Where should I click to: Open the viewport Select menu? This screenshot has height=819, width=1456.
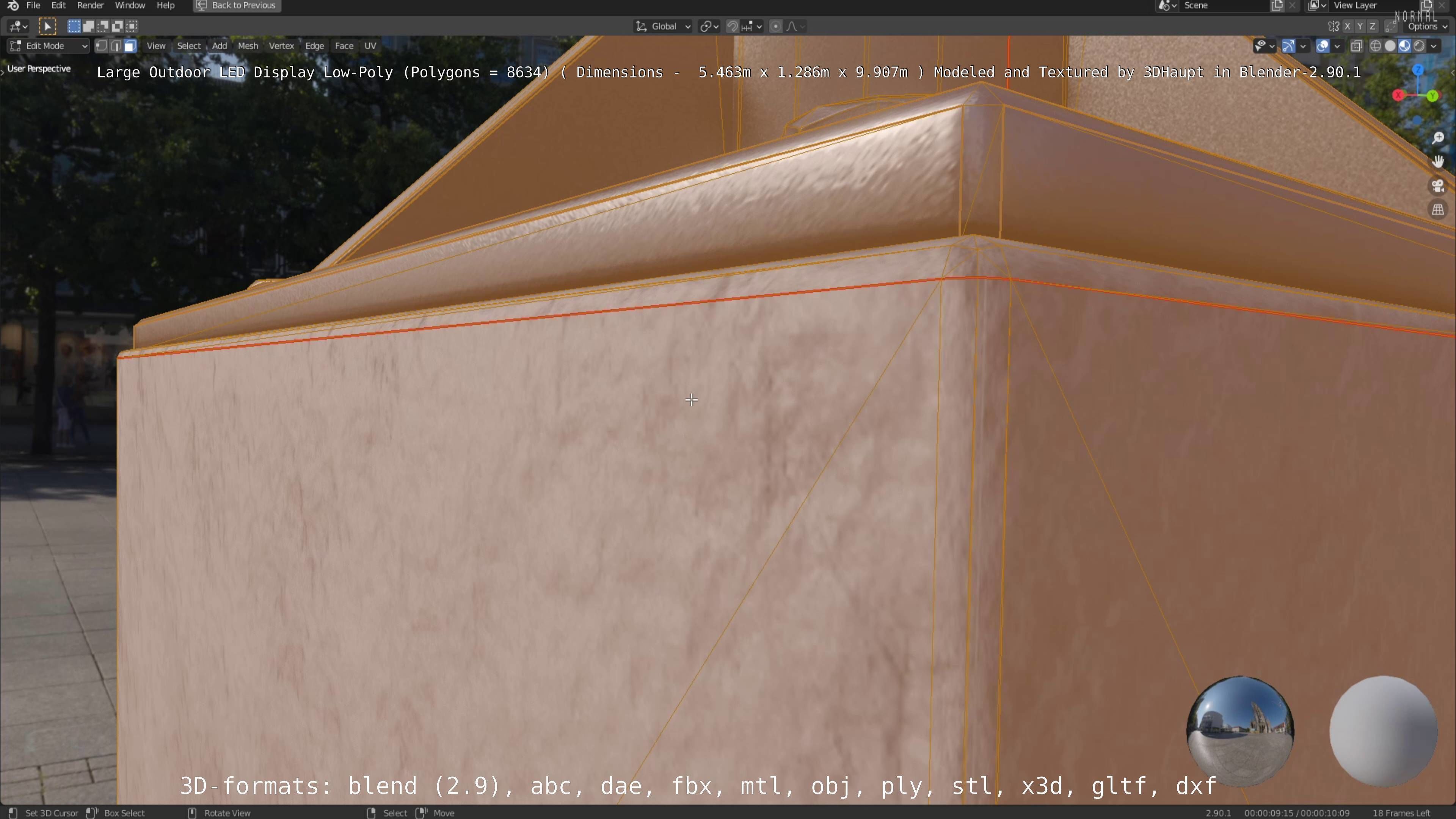pos(189,46)
